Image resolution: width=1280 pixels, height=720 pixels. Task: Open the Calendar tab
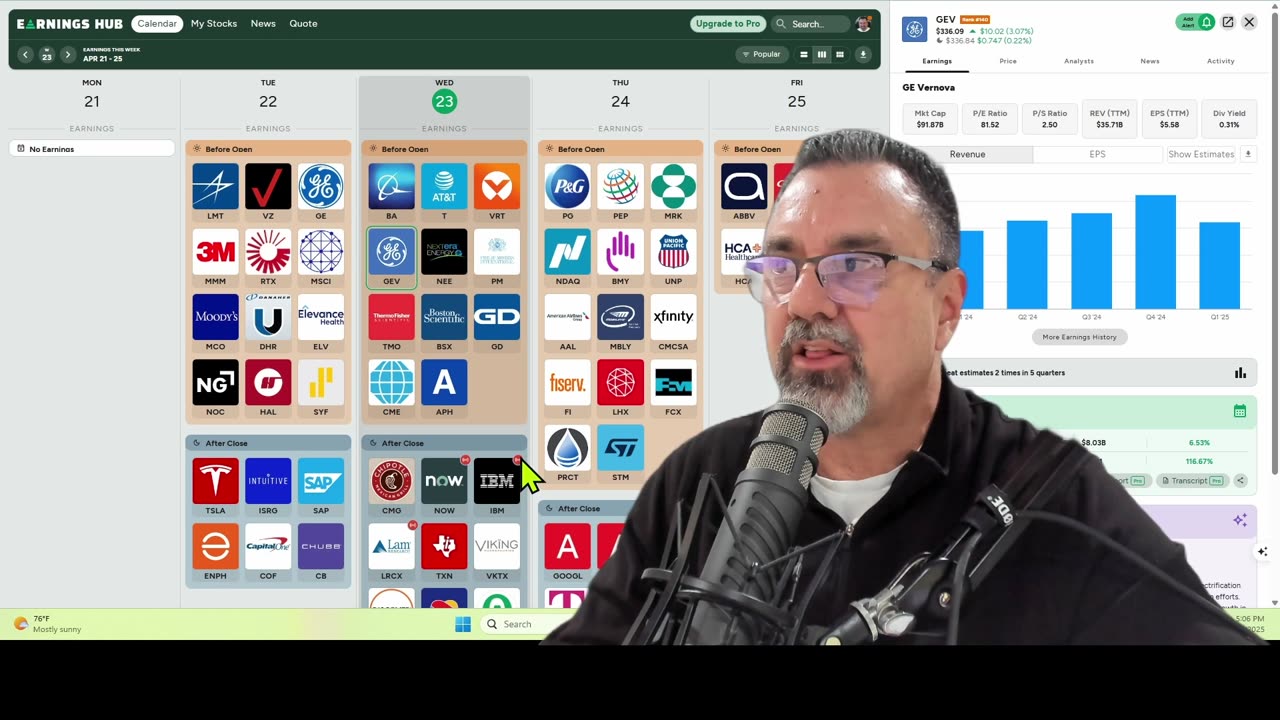[157, 23]
